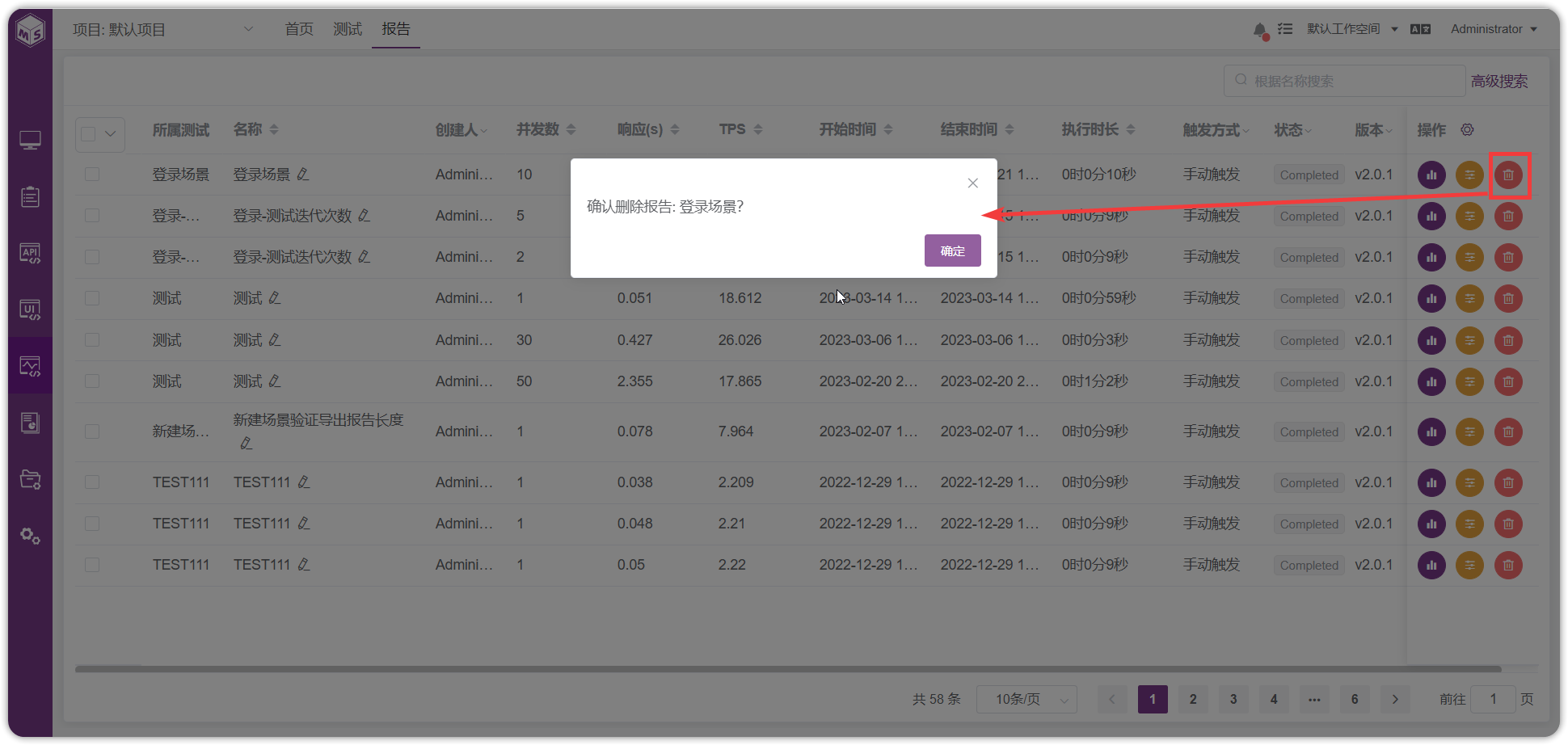Tick checkbox for 登录场景 row

(92, 174)
